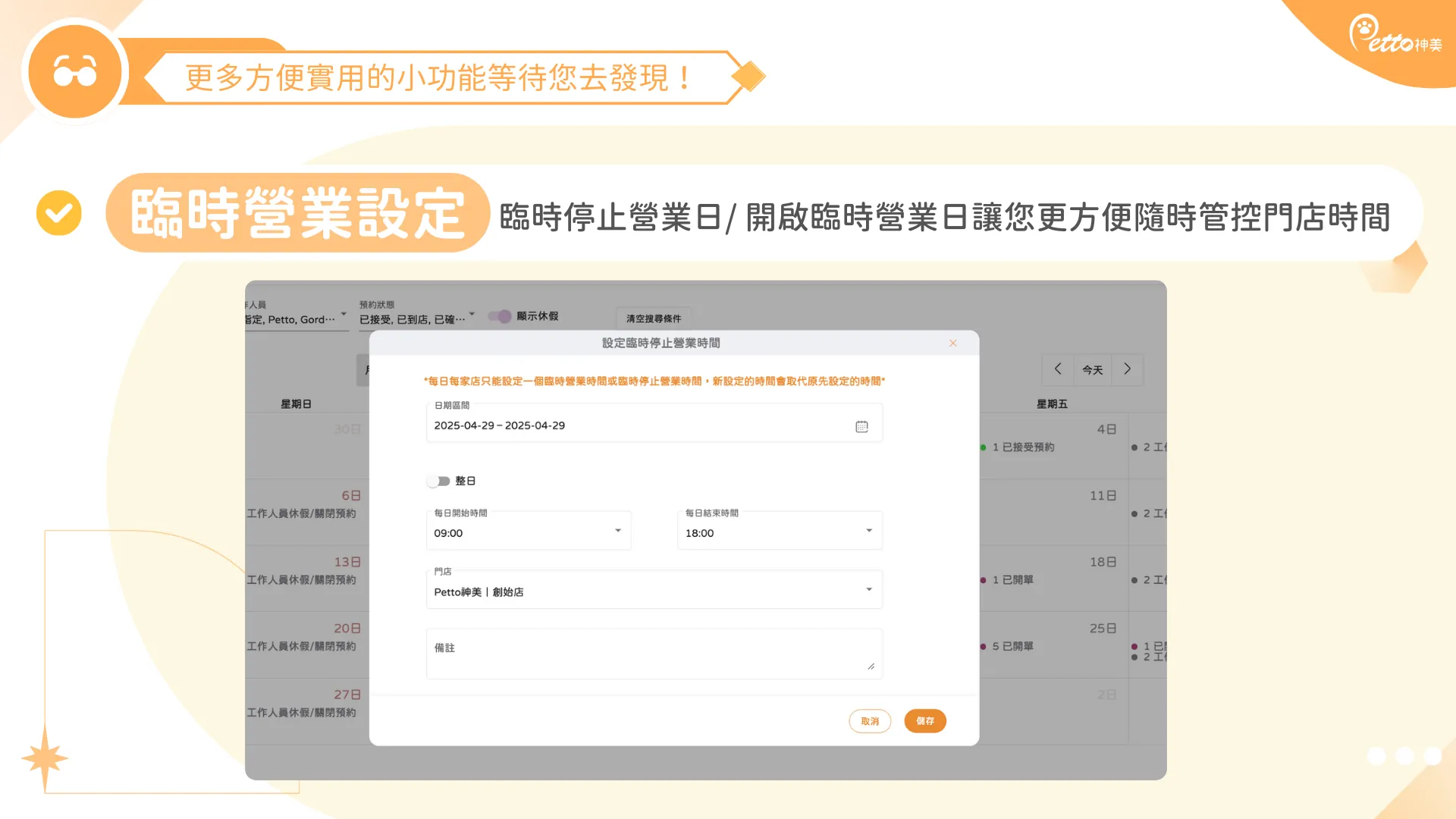Expand the 門店 store dropdown
Viewport: 1456px width, 819px height.
tap(654, 589)
